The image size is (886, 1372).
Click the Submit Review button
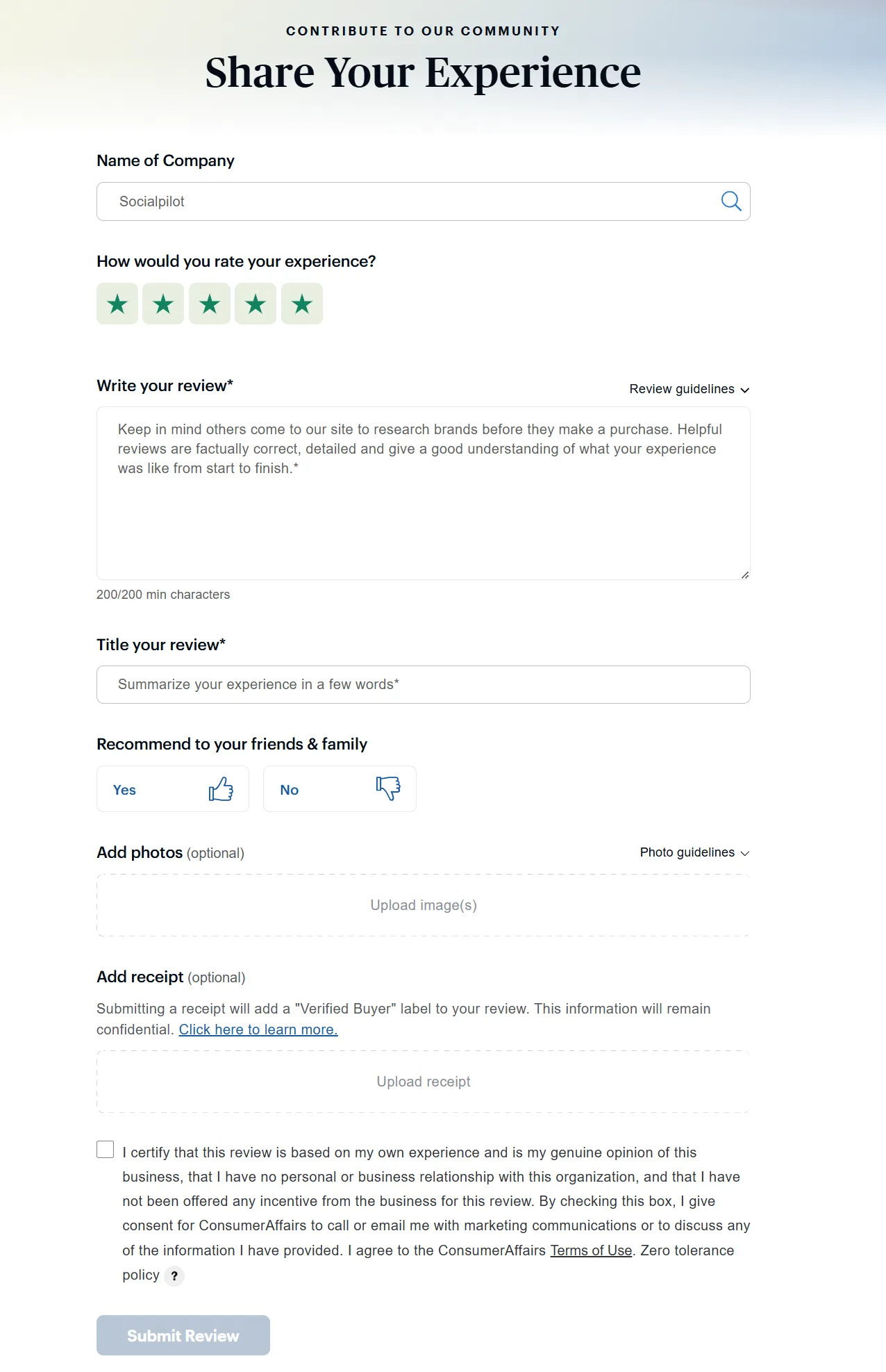(x=183, y=1334)
